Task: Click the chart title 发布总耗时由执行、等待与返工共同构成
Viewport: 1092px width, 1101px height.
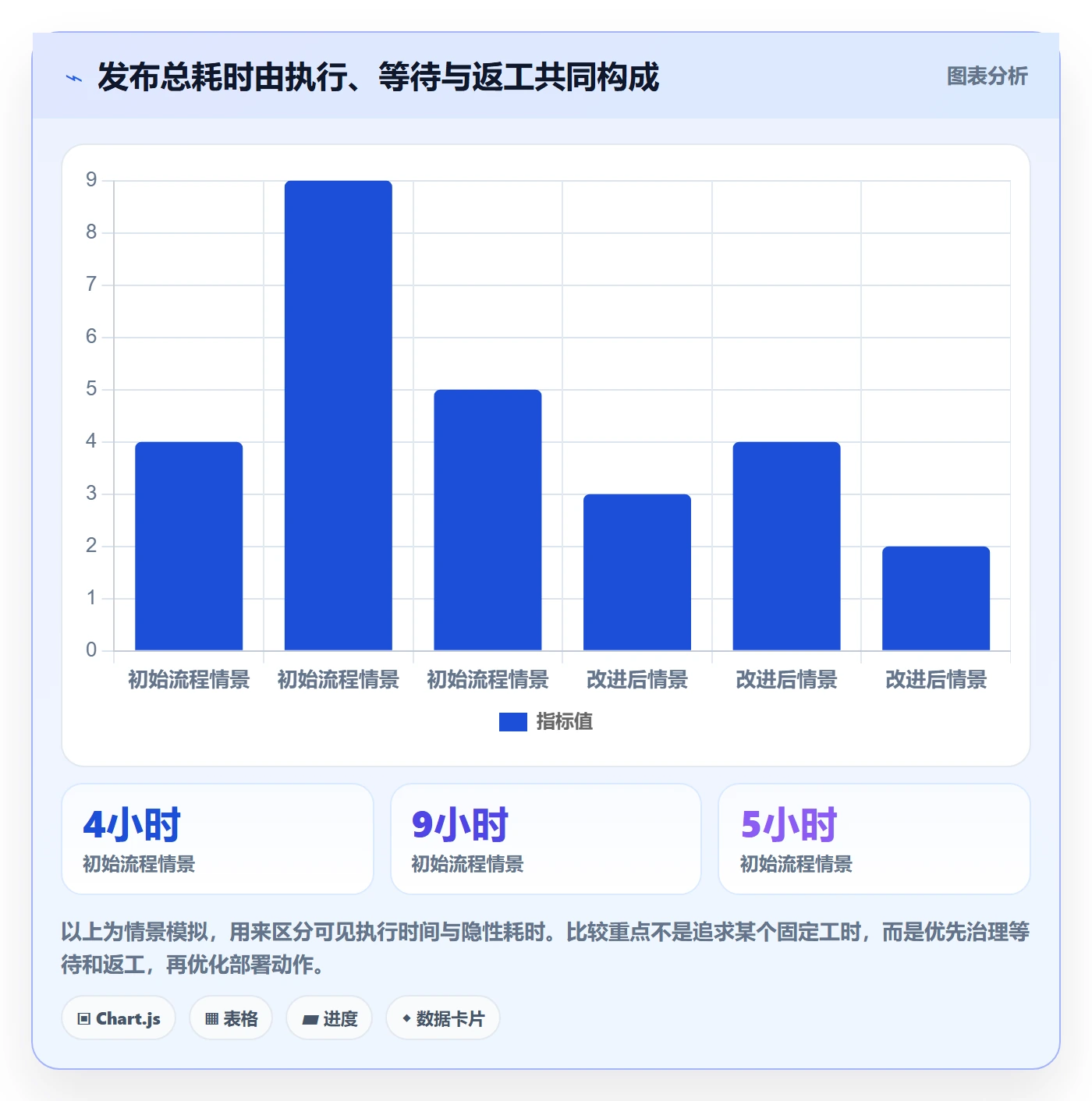Action: tap(378, 77)
